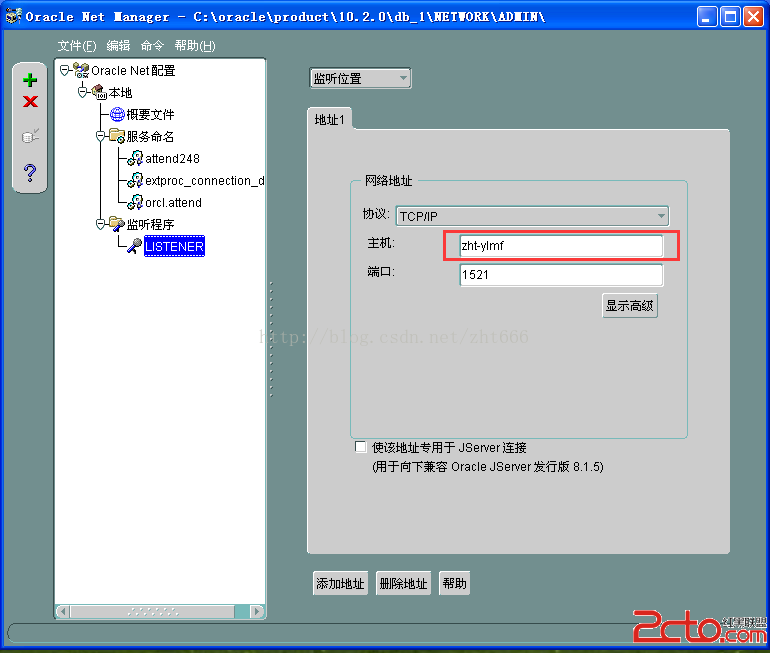770x653 pixels.
Task: Toggle JServer dedicated address checkbox
Action: [360, 447]
